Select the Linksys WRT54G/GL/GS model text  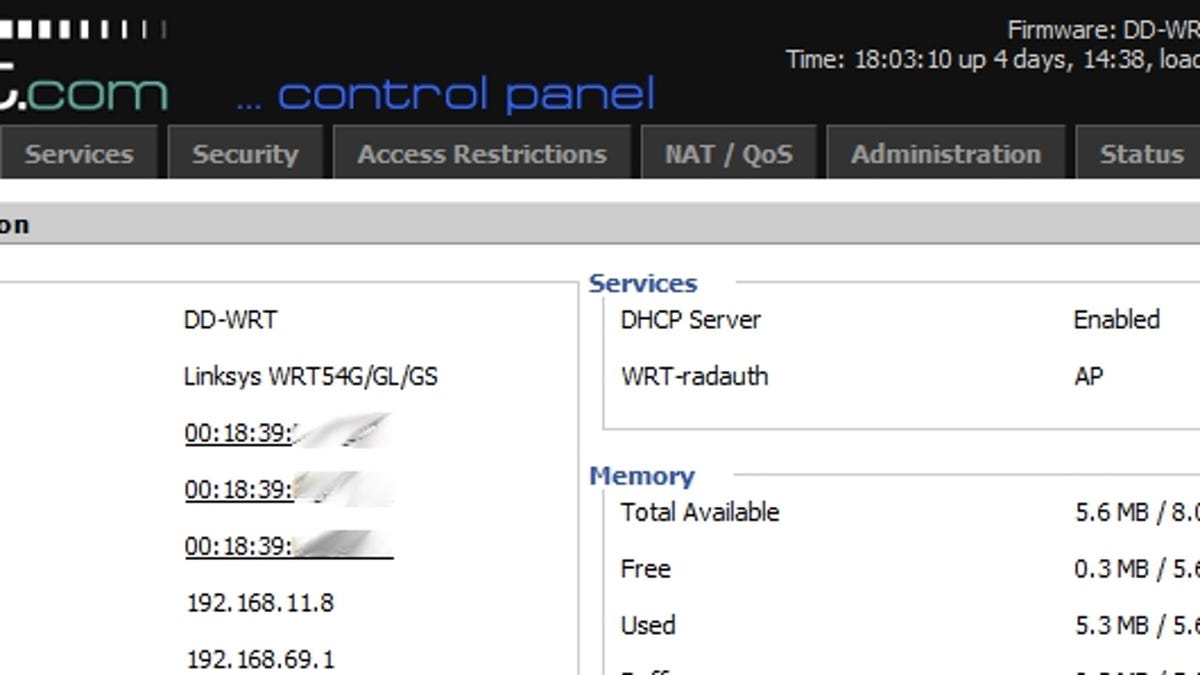311,377
